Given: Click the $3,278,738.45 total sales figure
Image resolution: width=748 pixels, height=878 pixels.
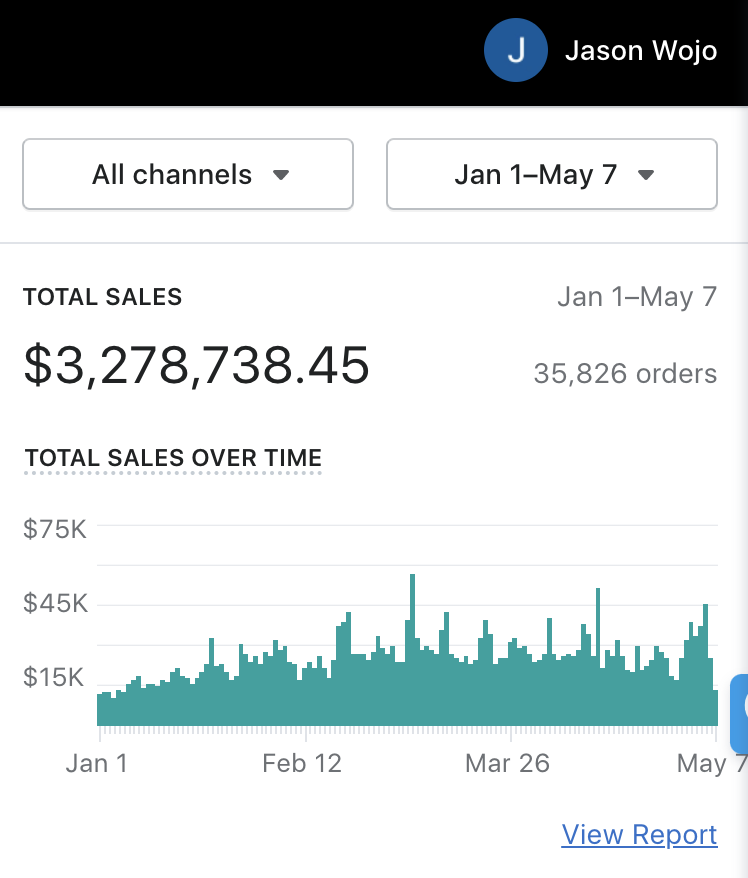Looking at the screenshot, I should click(196, 365).
